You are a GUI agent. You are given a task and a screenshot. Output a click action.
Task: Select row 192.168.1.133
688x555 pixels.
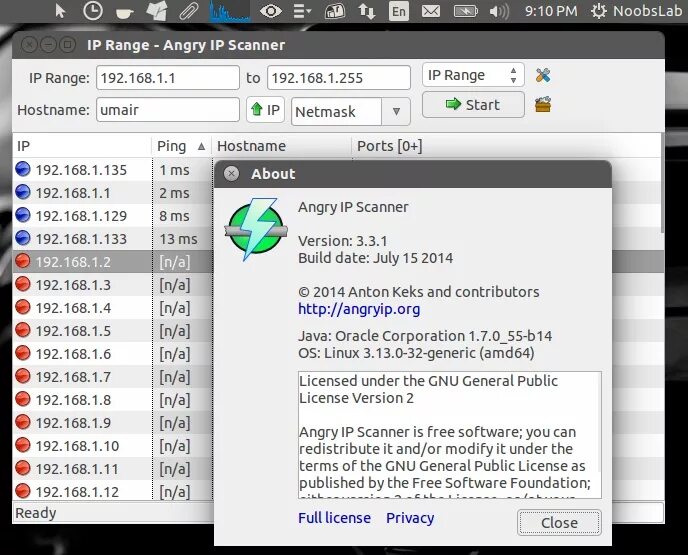pyautogui.click(x=113, y=239)
